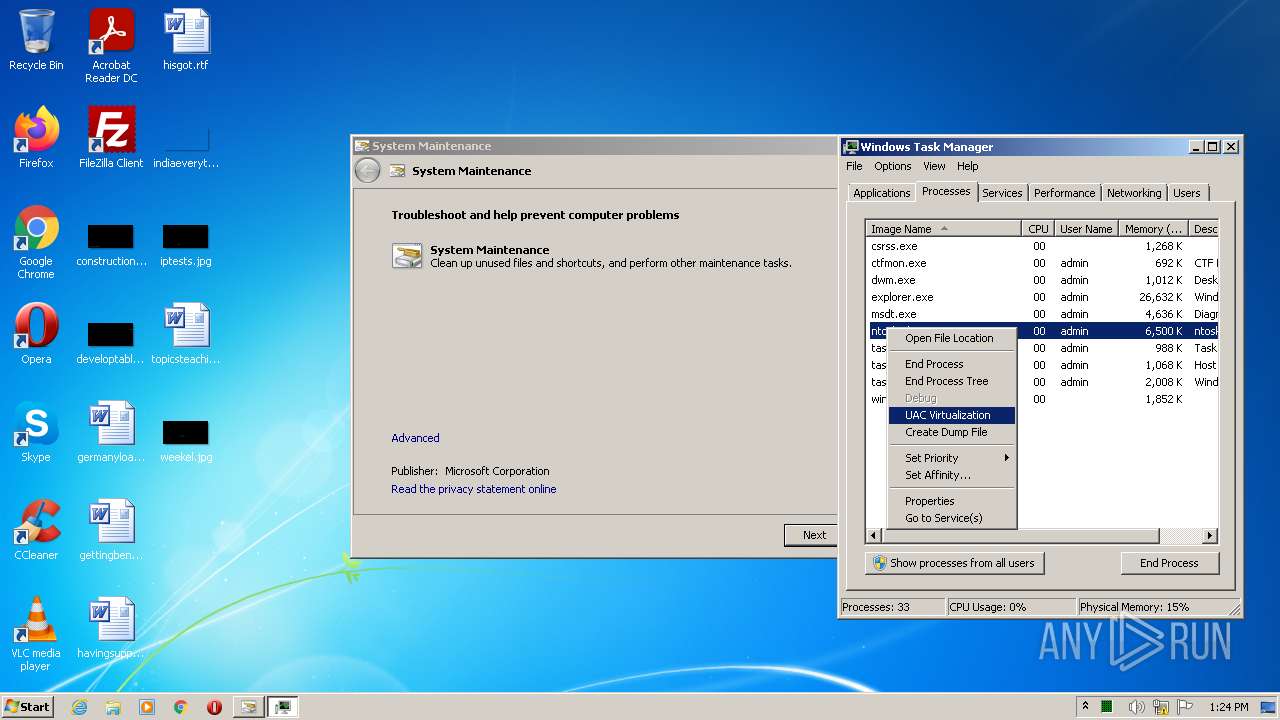Sort processes by Image Name column
Image resolution: width=1280 pixels, height=720 pixels.
tap(944, 229)
